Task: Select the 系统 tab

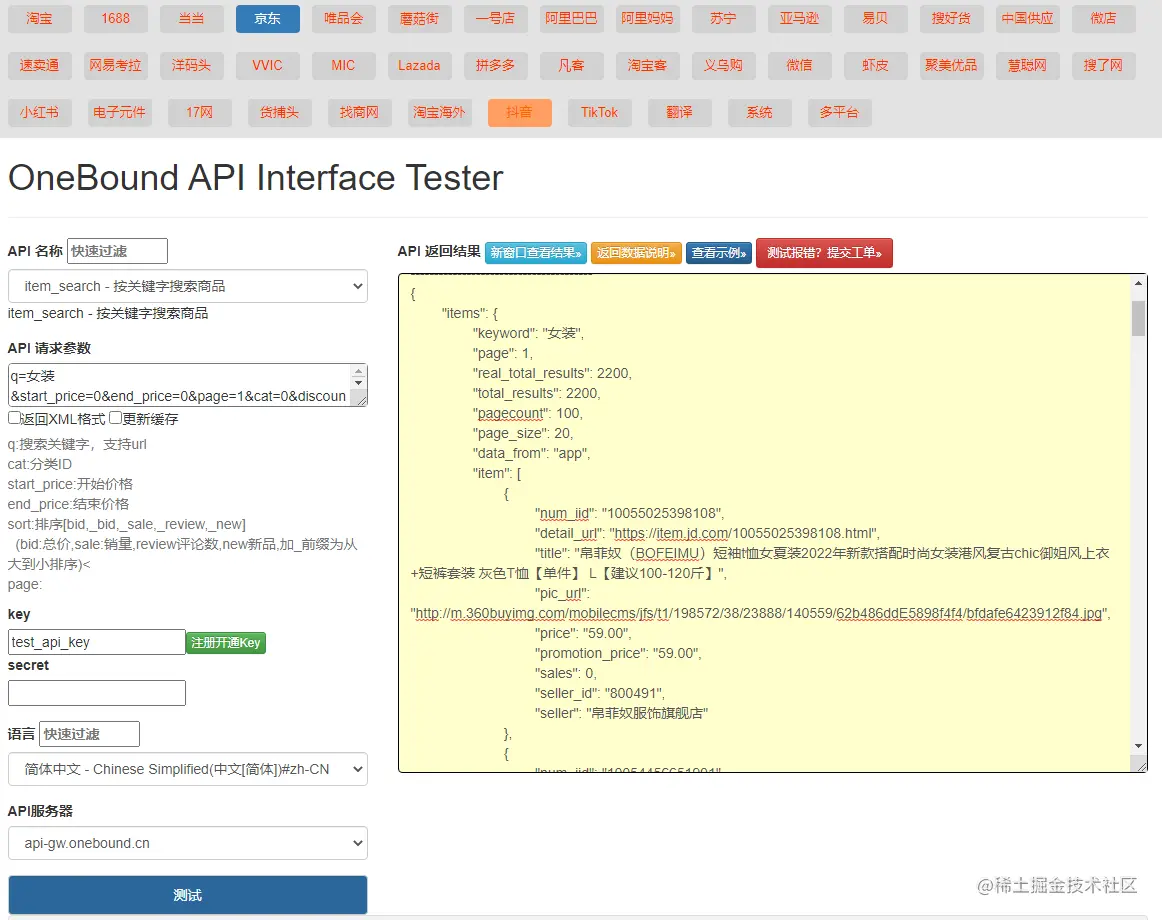Action: point(760,113)
